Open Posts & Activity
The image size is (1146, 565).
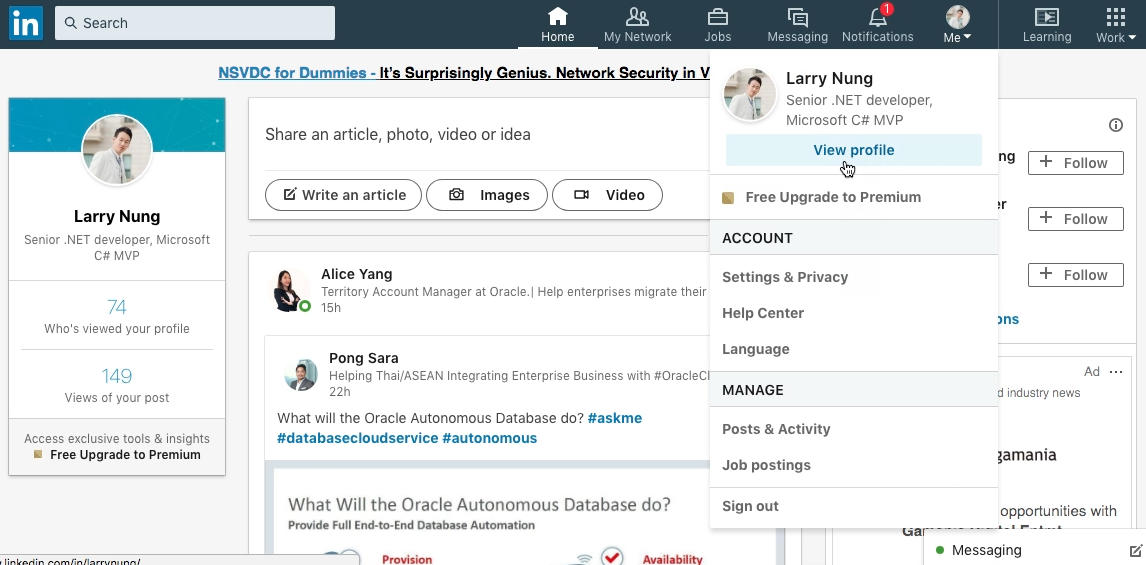tap(776, 429)
